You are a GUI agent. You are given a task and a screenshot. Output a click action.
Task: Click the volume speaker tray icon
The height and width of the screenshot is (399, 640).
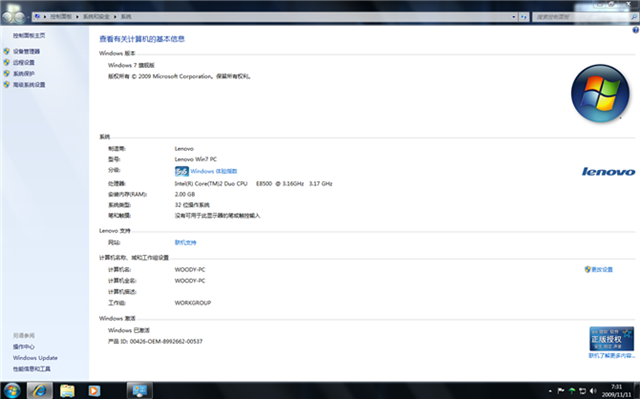click(x=593, y=391)
